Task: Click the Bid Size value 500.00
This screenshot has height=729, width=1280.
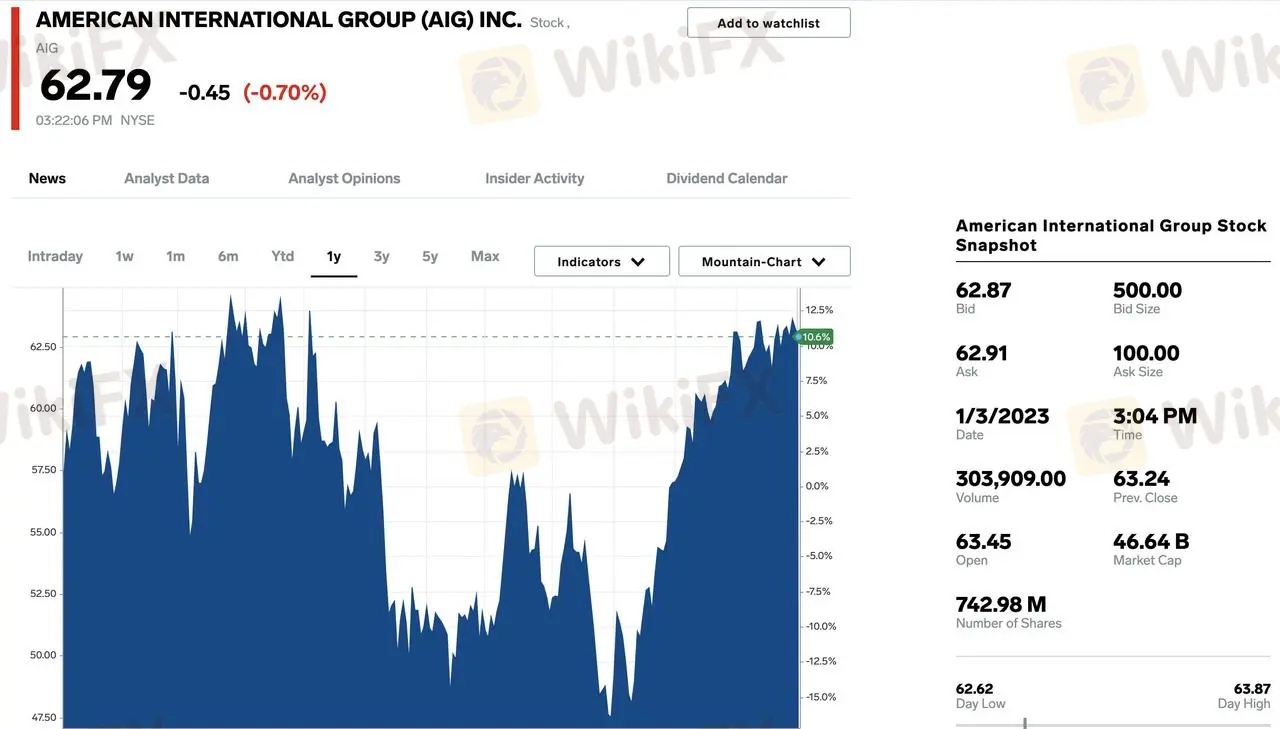Action: (1147, 290)
